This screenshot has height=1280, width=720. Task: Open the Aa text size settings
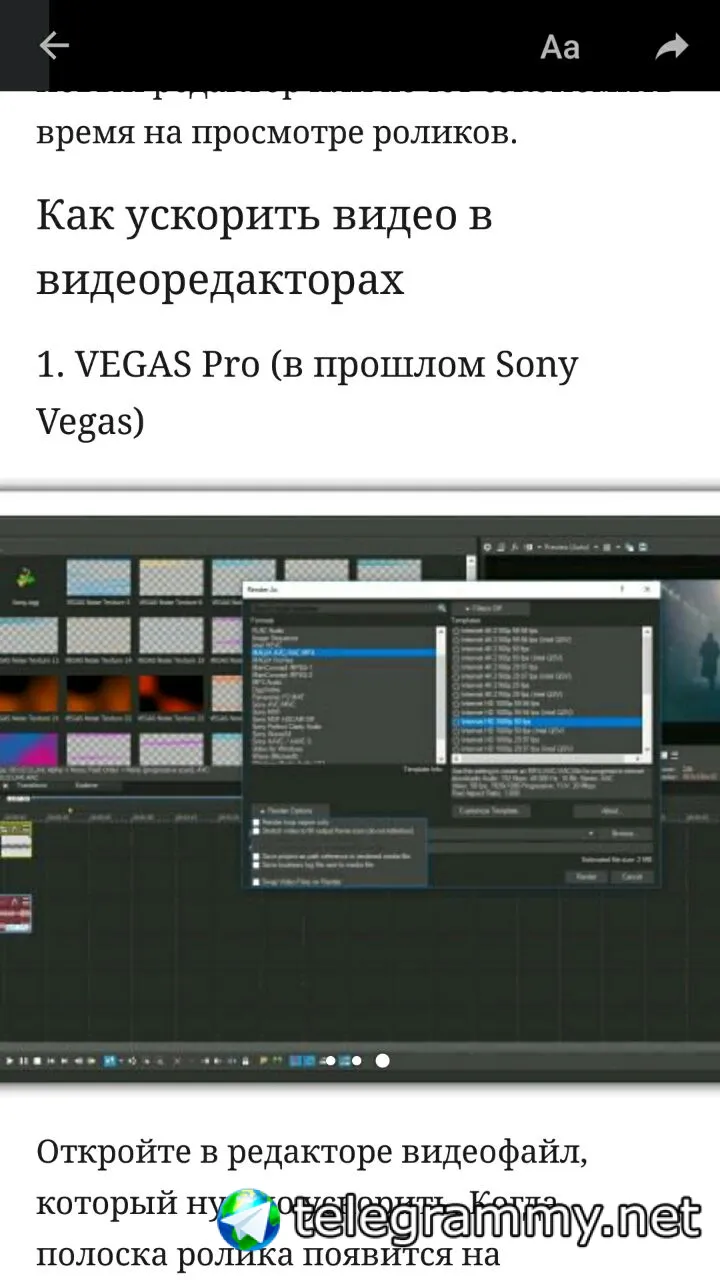pos(560,47)
